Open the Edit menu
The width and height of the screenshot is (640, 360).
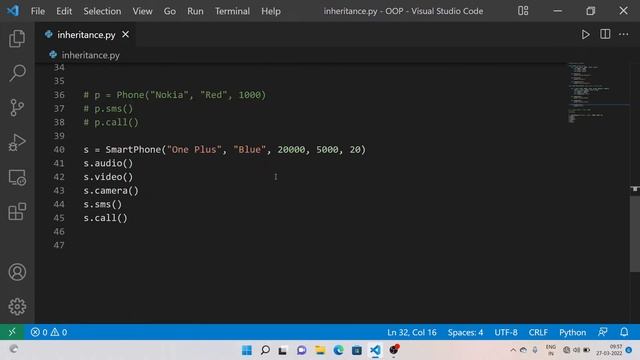pos(64,11)
